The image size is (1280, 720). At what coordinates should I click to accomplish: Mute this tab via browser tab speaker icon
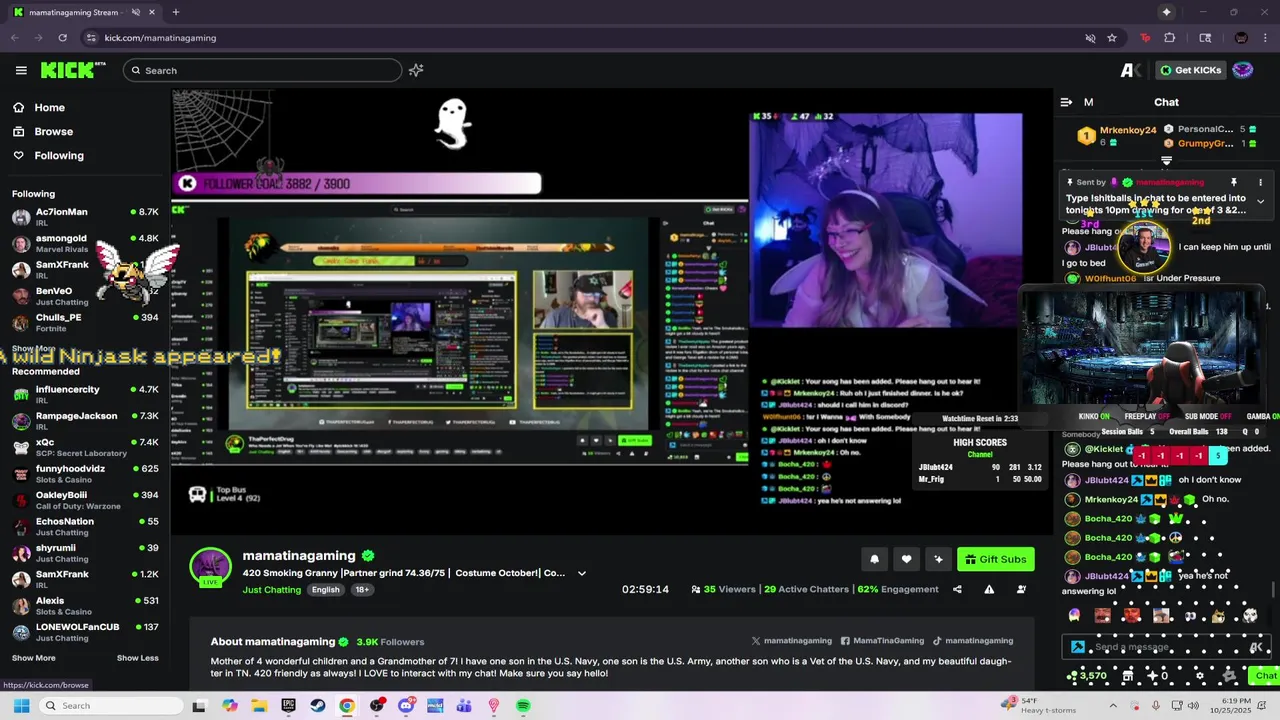coord(136,12)
